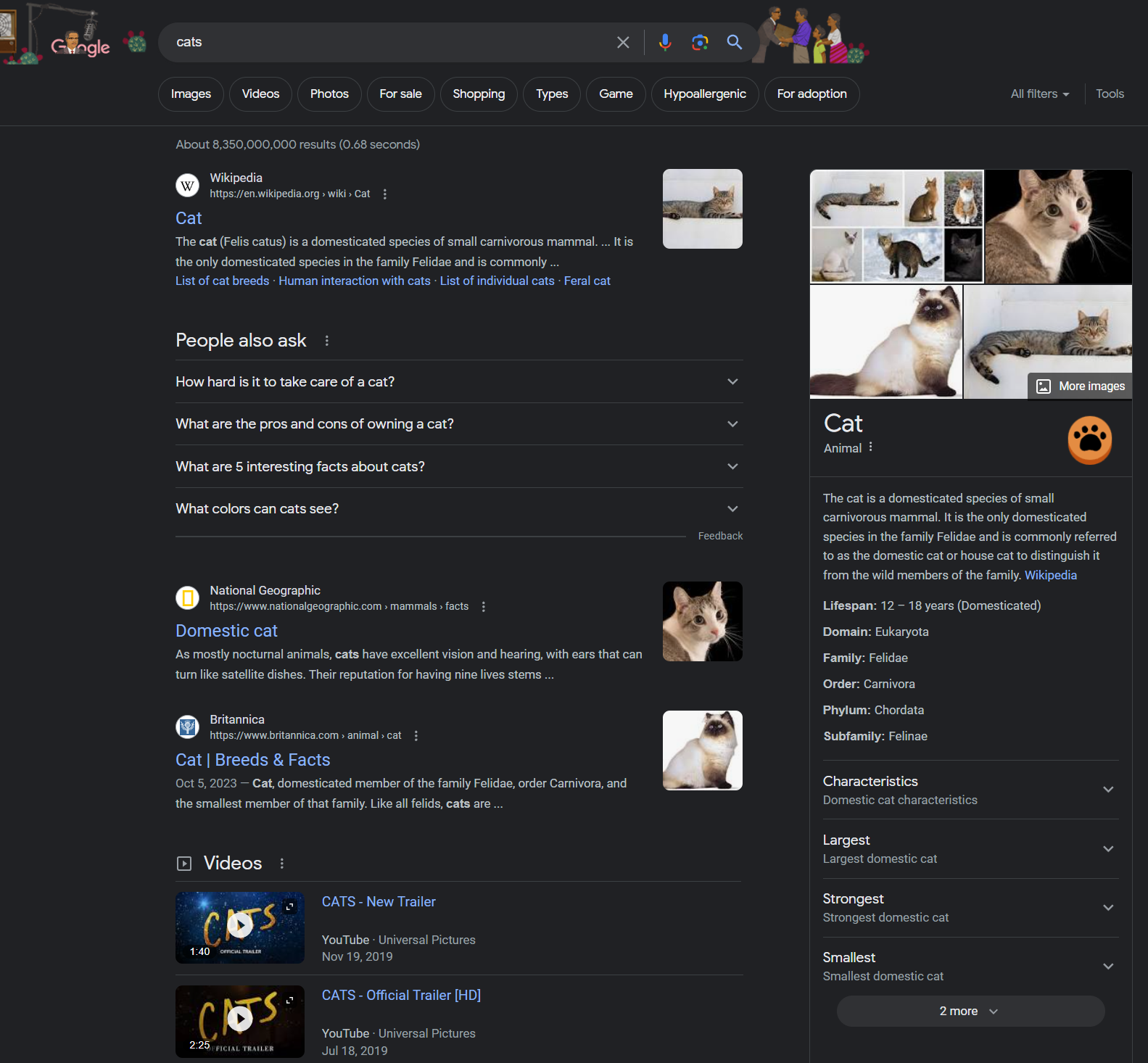1148x1063 pixels.
Task: Click the orange paw print icon
Action: (x=1090, y=439)
